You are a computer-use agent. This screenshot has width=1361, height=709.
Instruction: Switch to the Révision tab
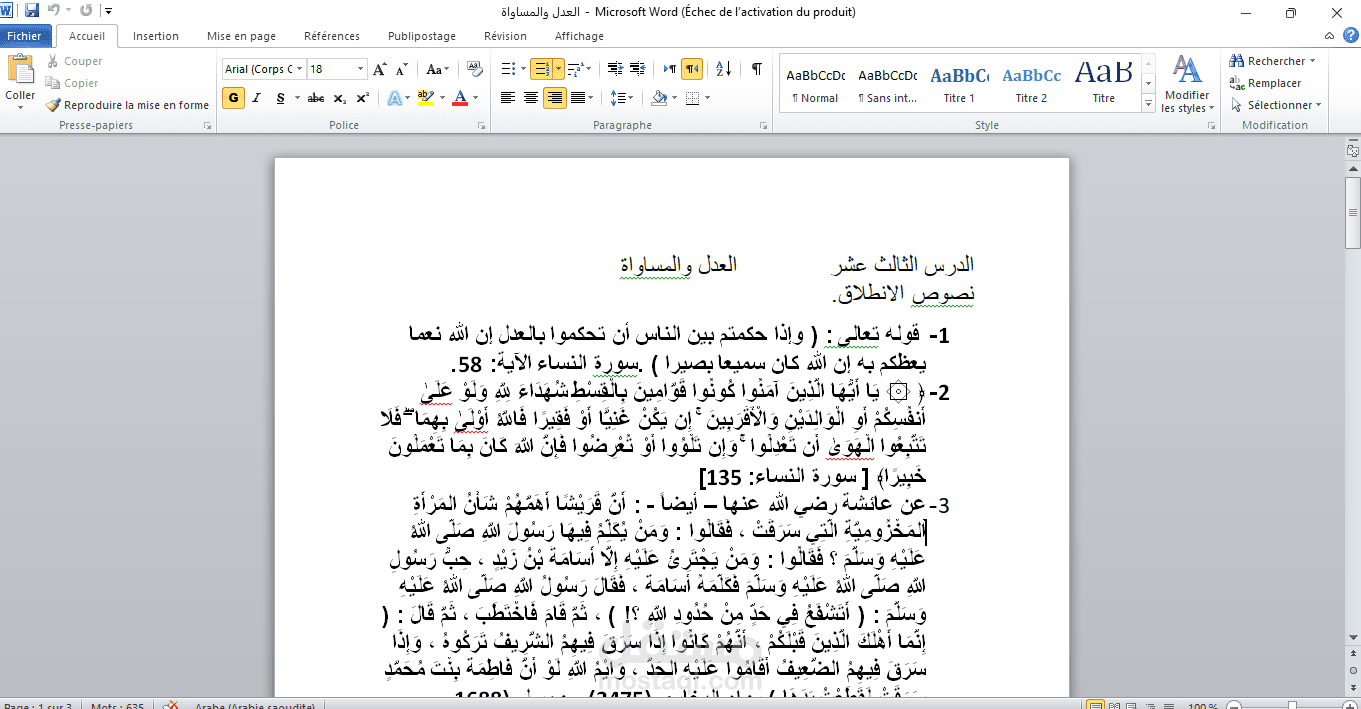pos(505,36)
